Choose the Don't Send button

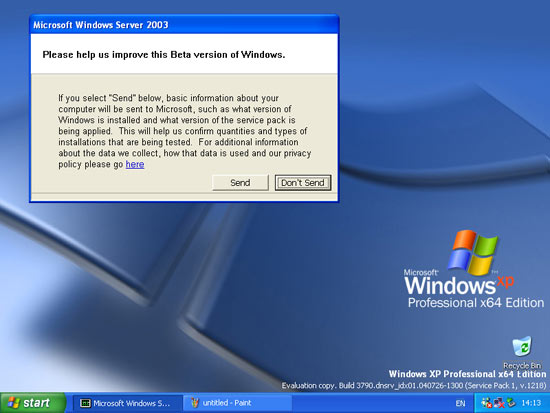point(303,183)
